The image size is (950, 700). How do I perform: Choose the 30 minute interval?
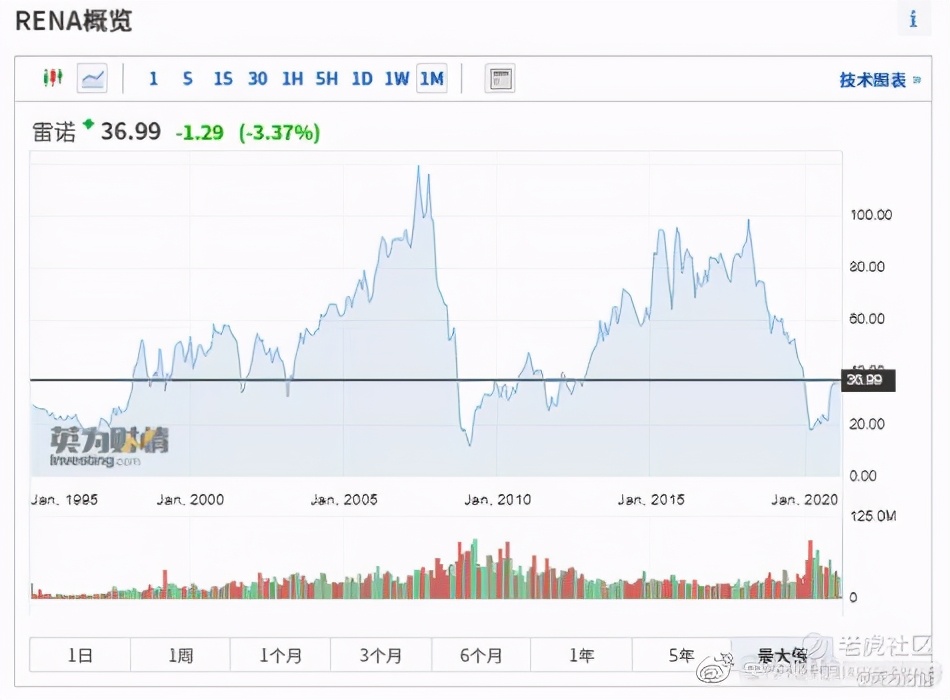(257, 78)
